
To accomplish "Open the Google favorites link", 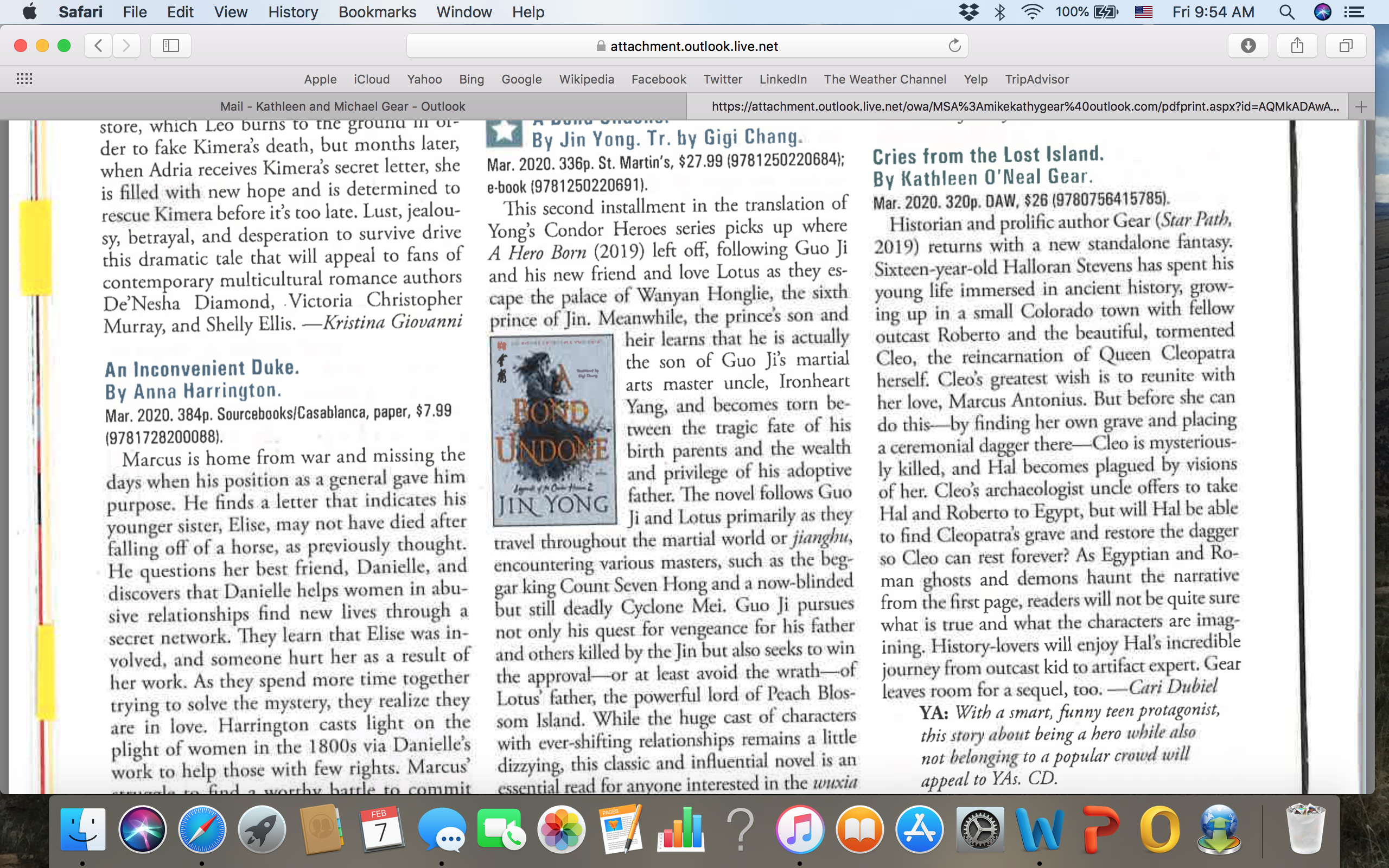I will [x=521, y=79].
